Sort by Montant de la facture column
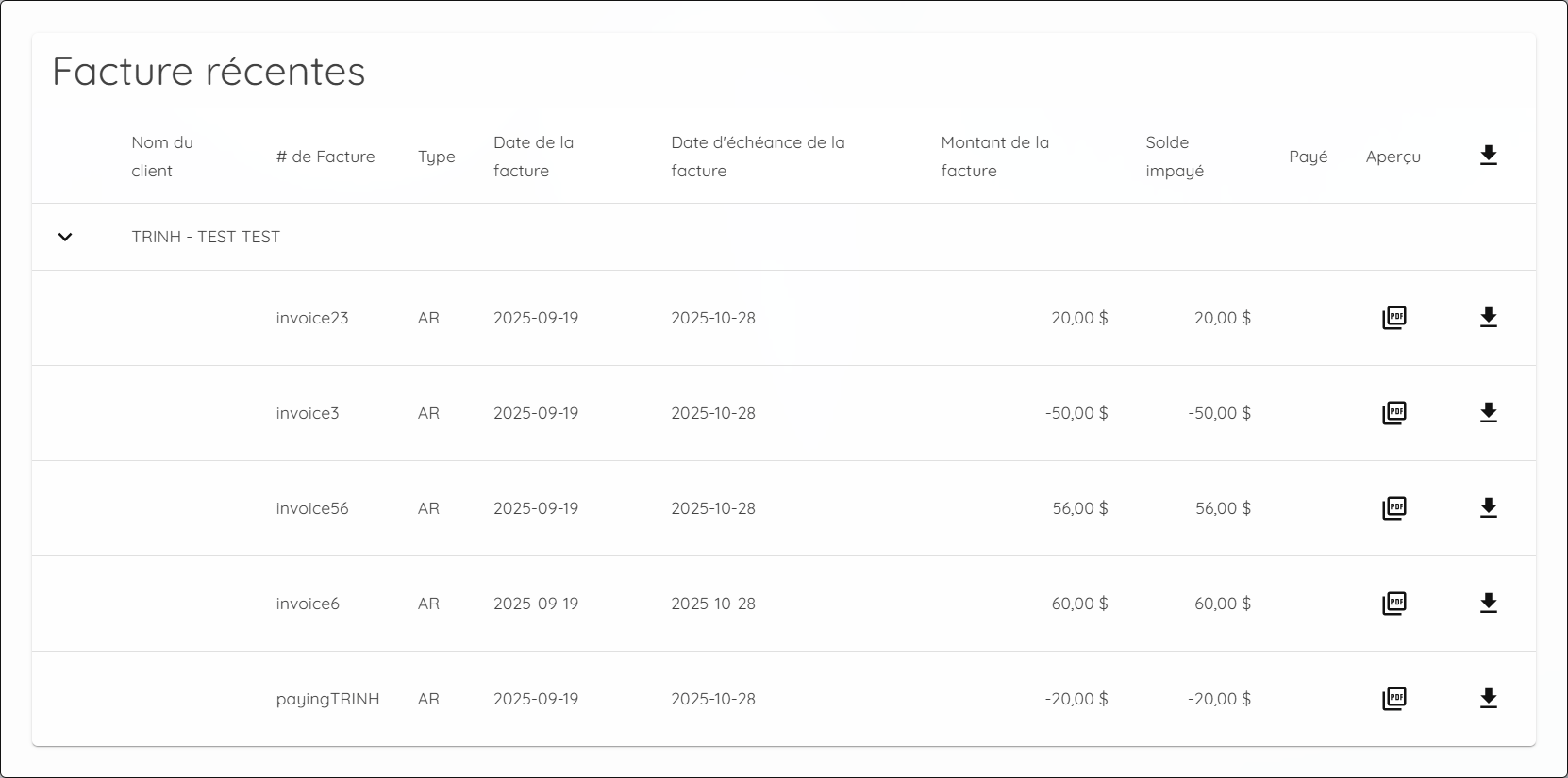The height and width of the screenshot is (778, 1568). (x=994, y=157)
